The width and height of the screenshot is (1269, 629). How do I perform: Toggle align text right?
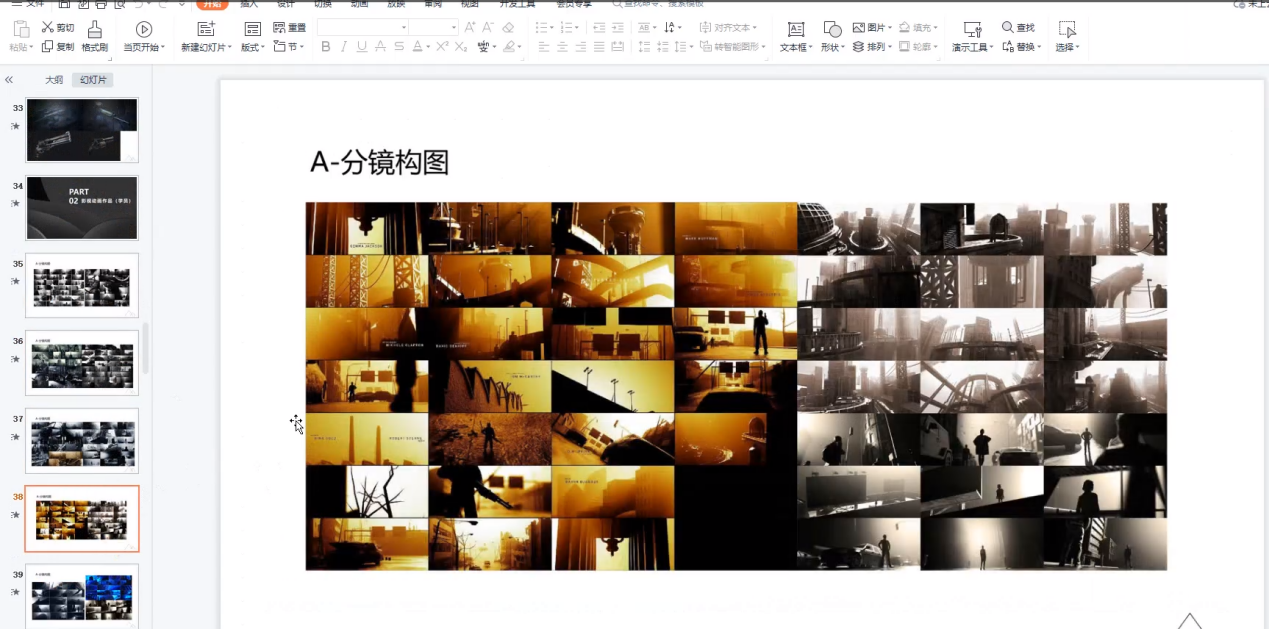point(581,47)
